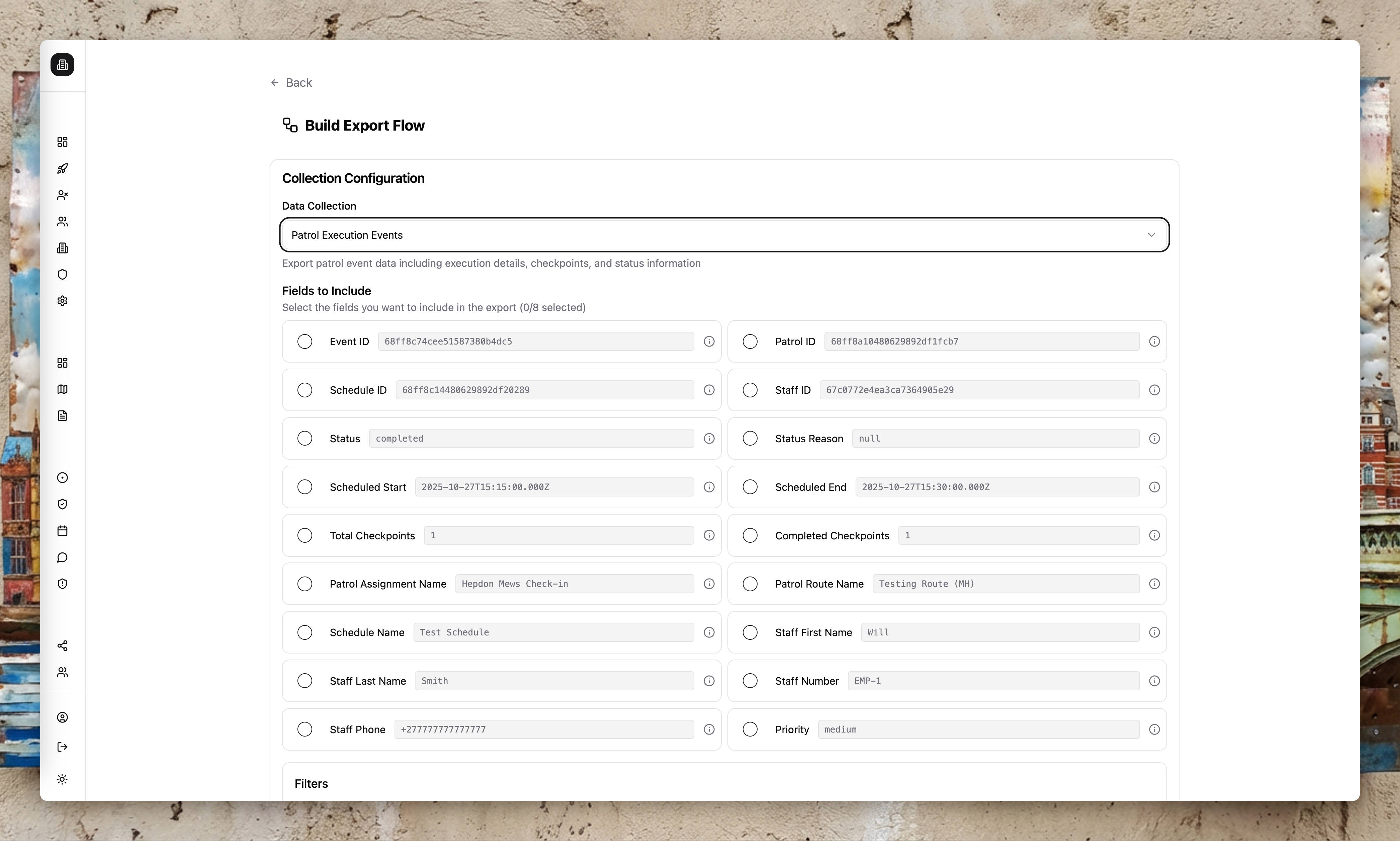Enable the Status Reason field
The width and height of the screenshot is (1400, 841).
click(x=750, y=439)
